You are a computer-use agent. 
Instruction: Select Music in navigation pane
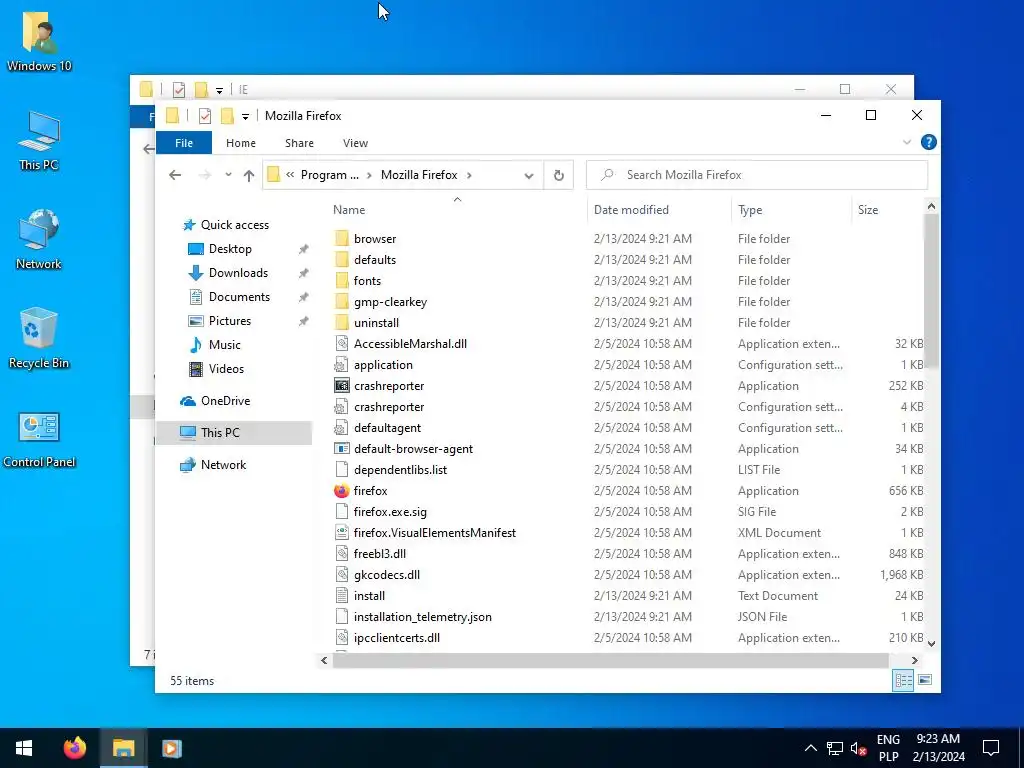click(x=225, y=345)
